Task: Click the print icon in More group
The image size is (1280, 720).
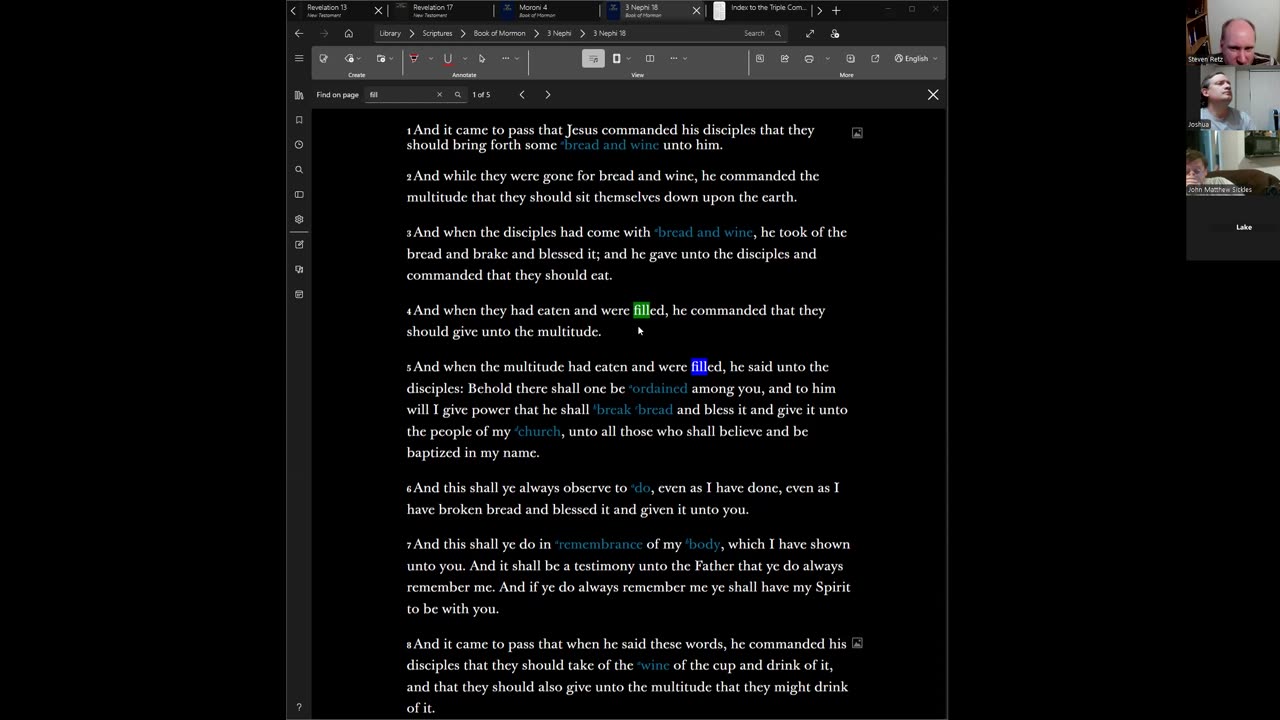Action: (x=809, y=59)
